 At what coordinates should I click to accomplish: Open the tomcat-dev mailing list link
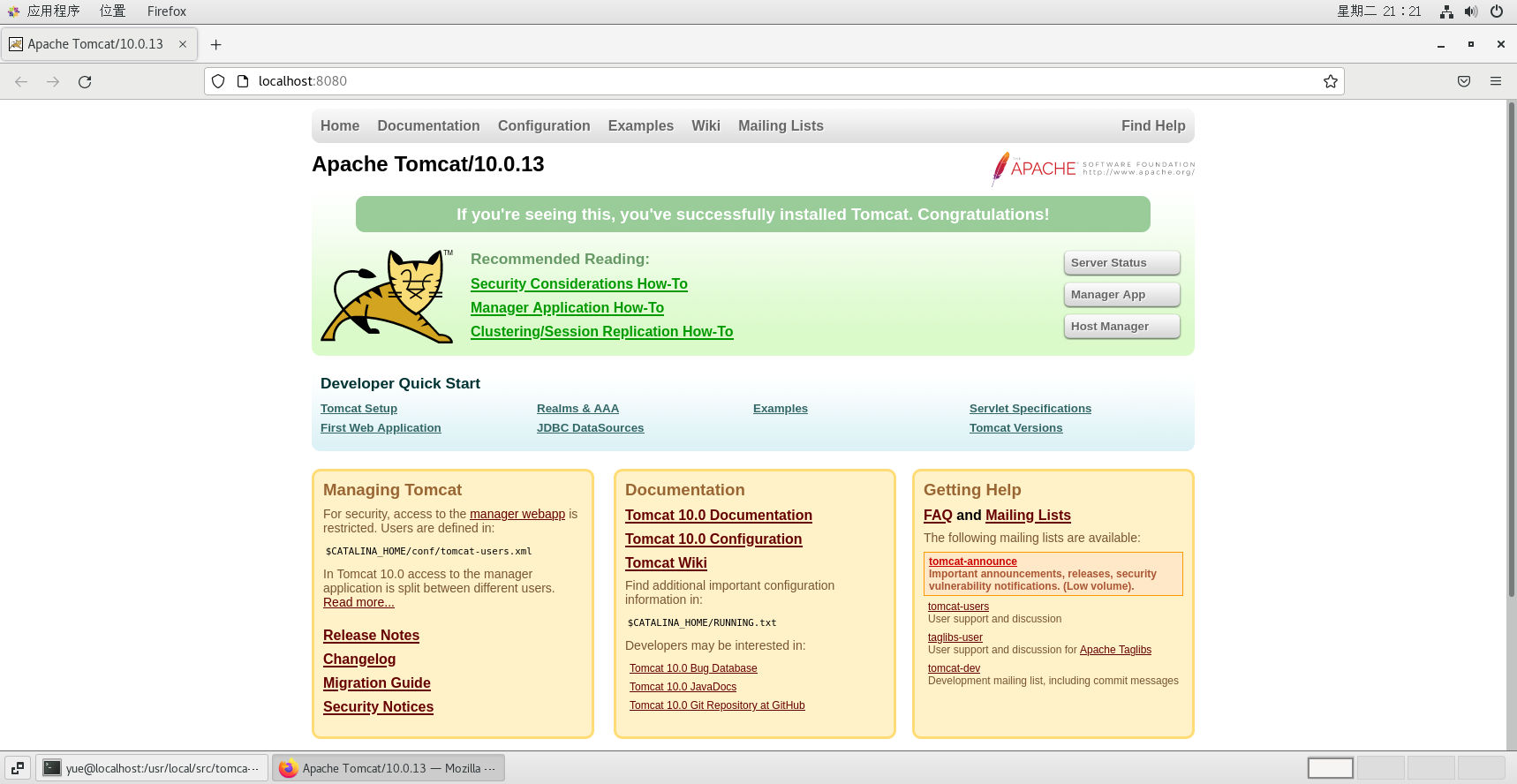pos(954,668)
